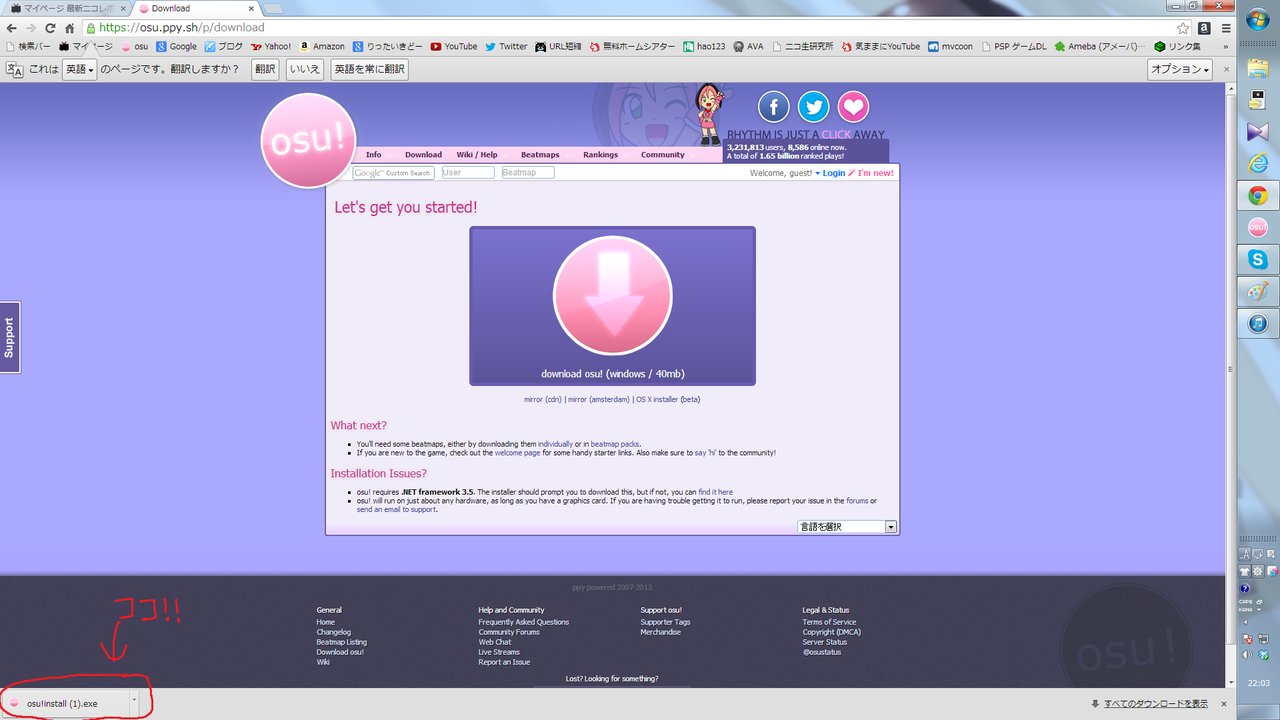Click the Login link
Viewport: 1280px width, 720px height.
coord(834,173)
